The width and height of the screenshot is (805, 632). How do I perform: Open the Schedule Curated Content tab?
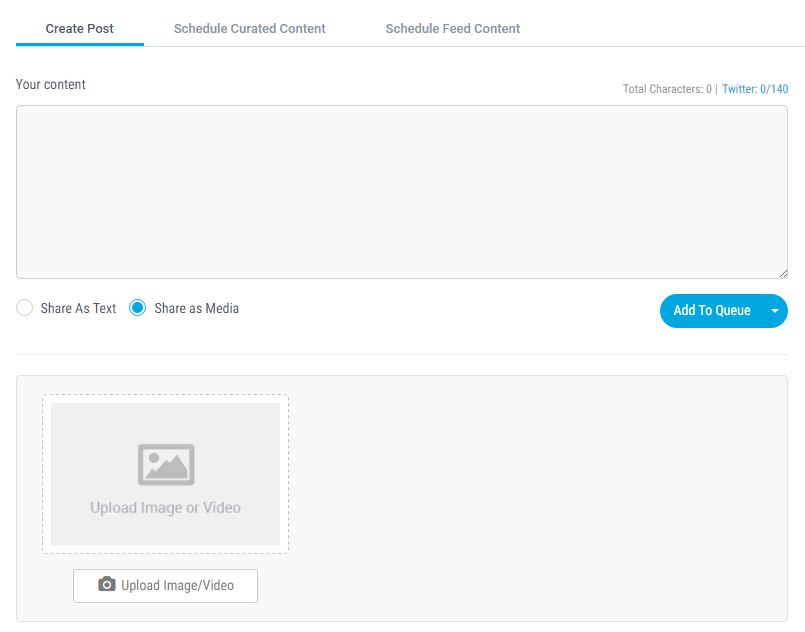(250, 29)
